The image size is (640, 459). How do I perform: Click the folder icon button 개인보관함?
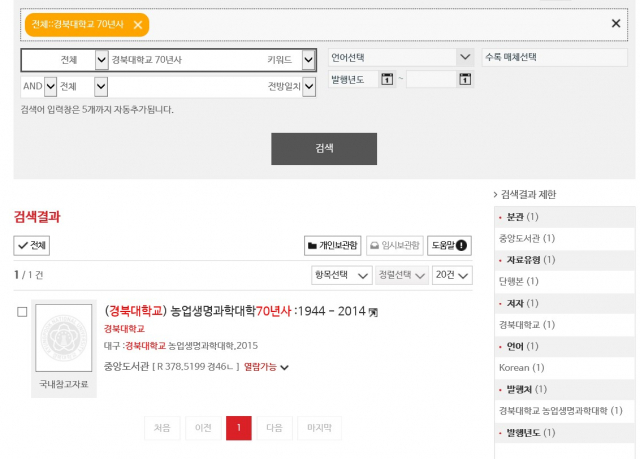[x=333, y=246]
